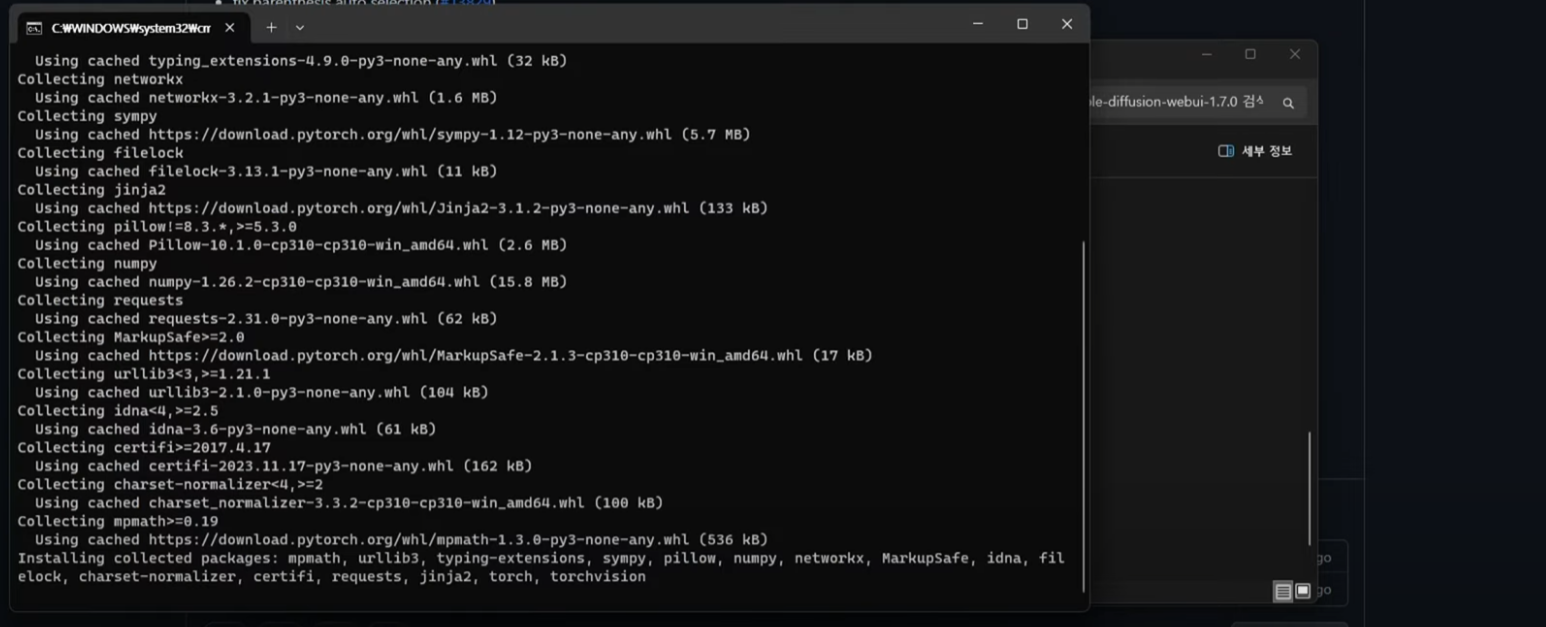The image size is (1546, 627).
Task: Minimize the terminal window
Action: click(978, 24)
